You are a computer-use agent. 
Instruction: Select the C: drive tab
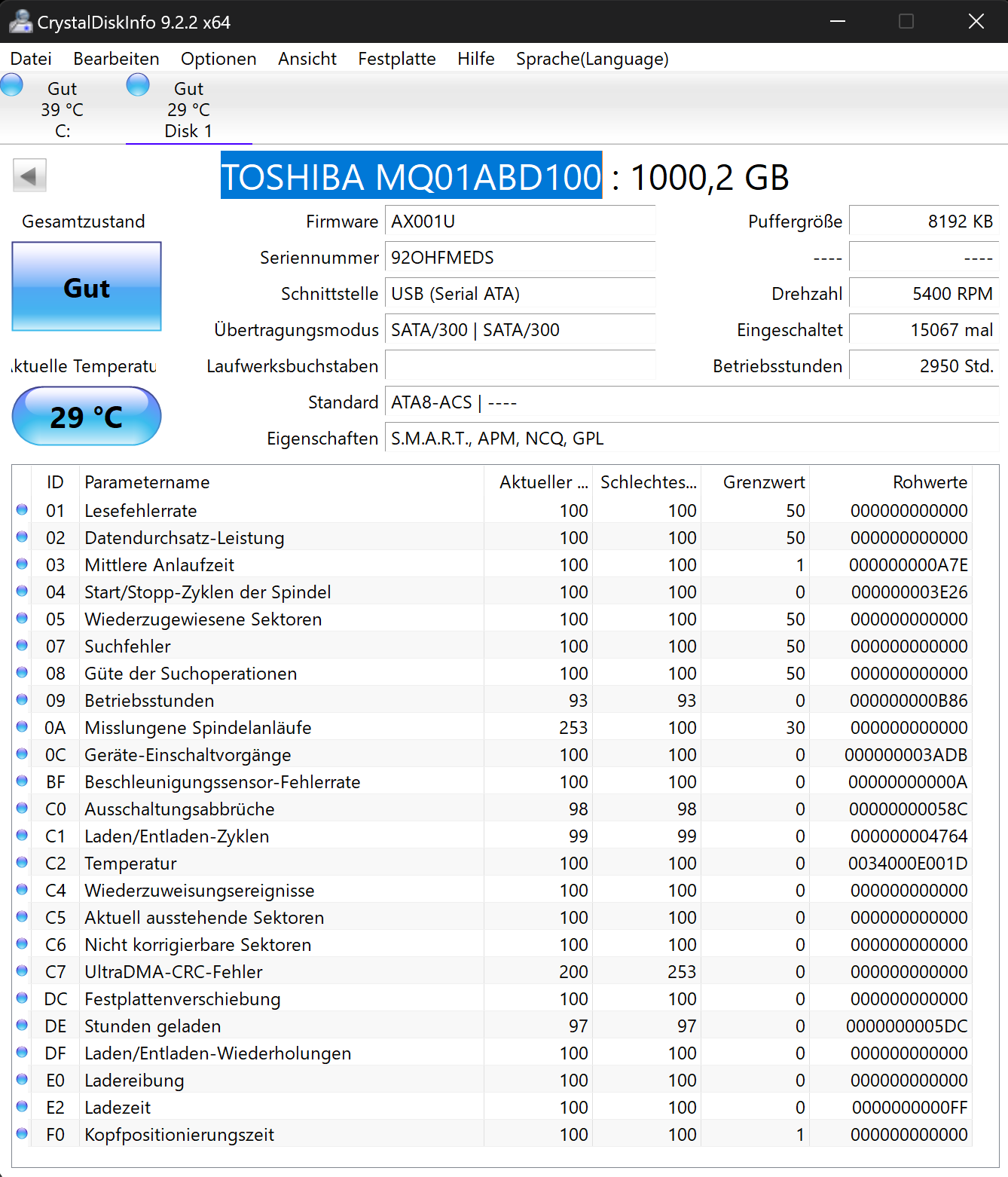click(x=63, y=109)
